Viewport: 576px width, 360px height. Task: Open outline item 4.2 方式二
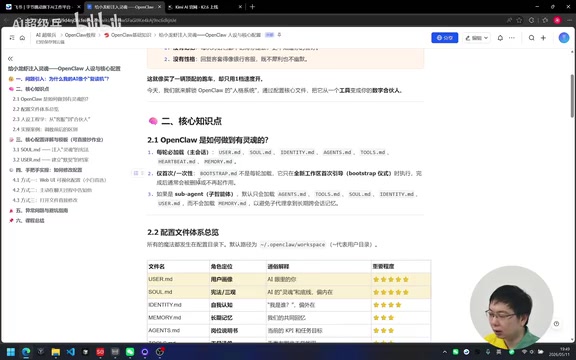[52, 190]
